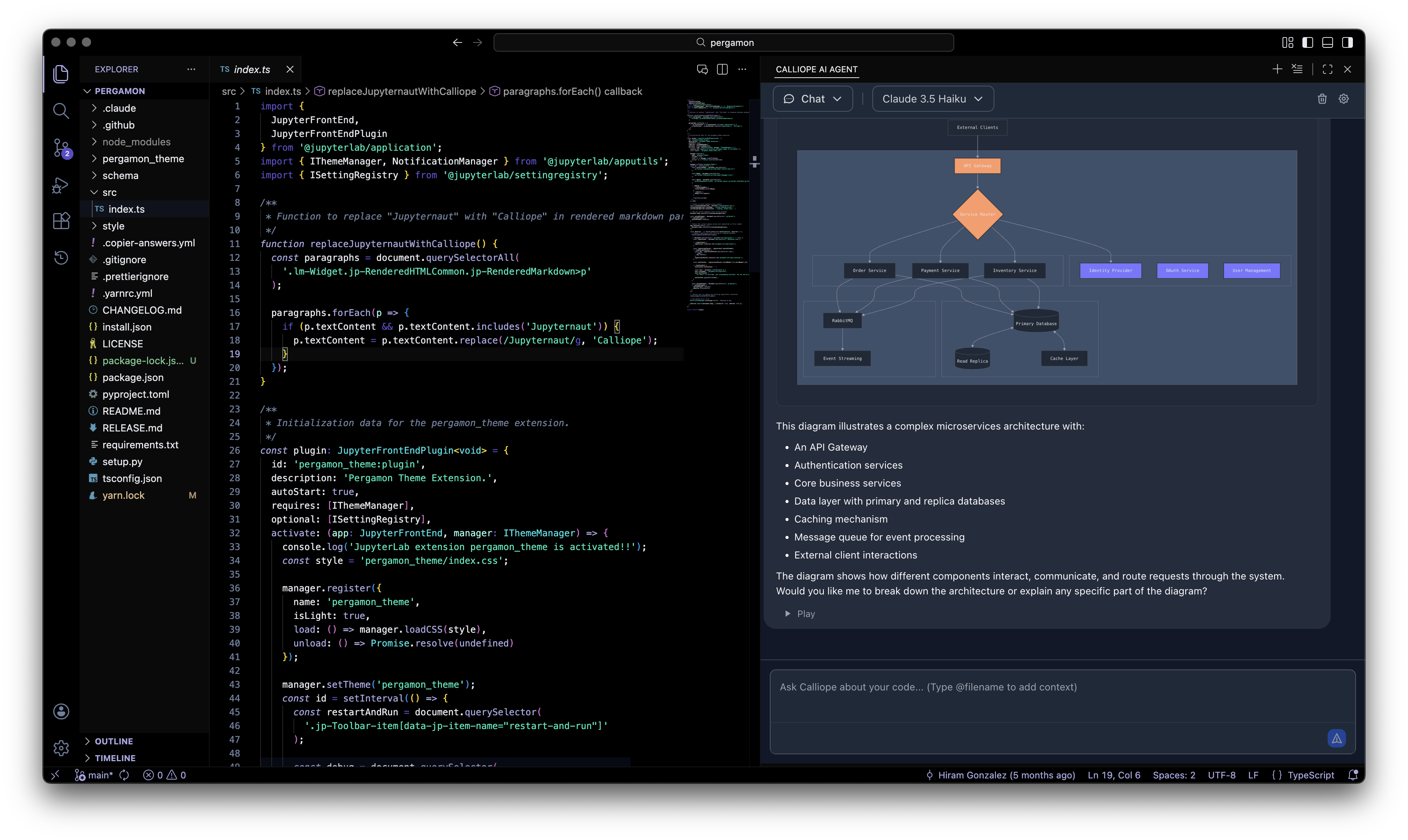Open the Source Control view
This screenshot has height=840, width=1408.
coord(60,148)
